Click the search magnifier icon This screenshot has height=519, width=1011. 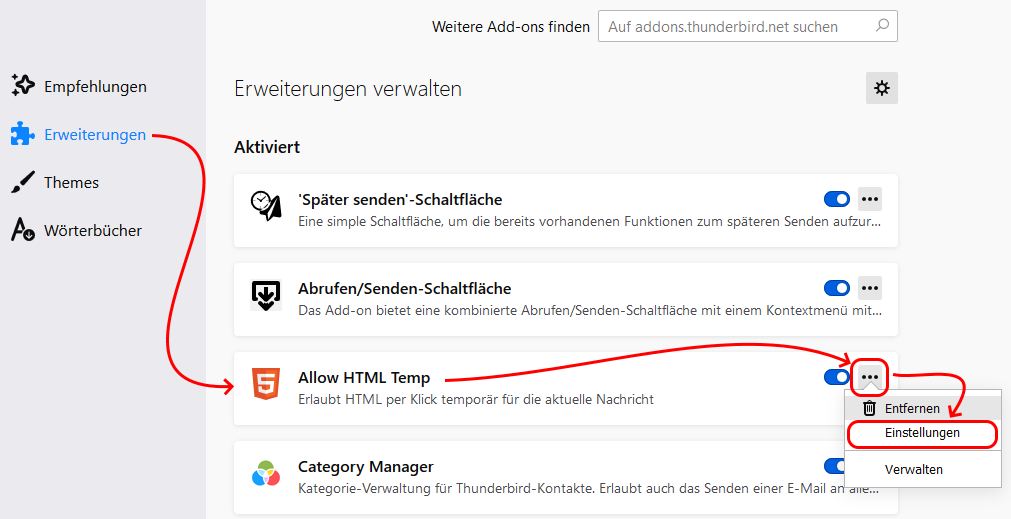coord(882,26)
